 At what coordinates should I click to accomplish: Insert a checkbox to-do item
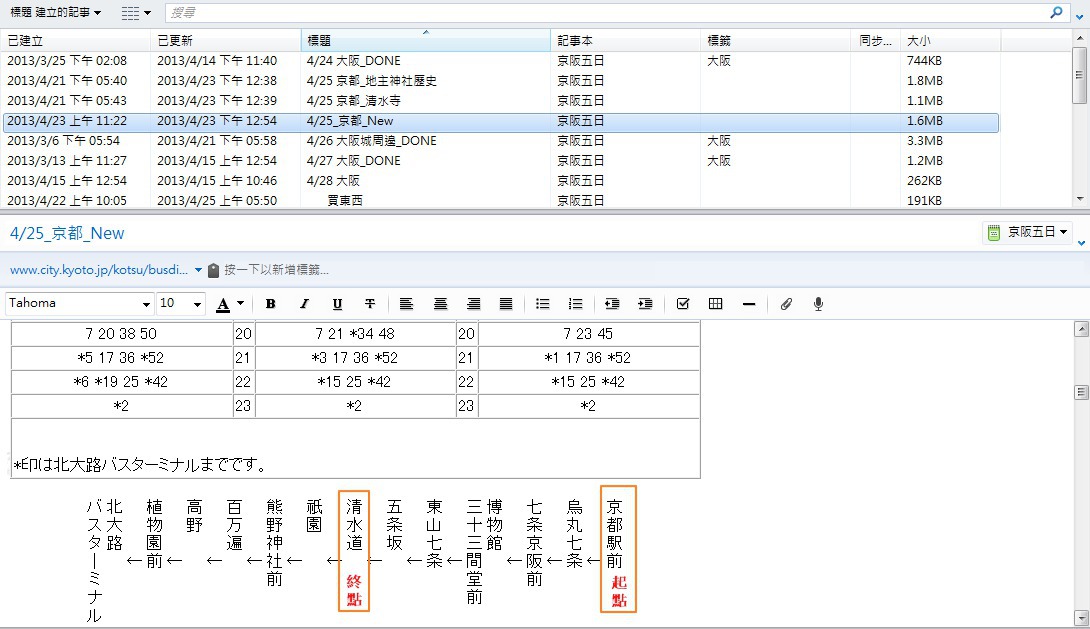tap(683, 304)
